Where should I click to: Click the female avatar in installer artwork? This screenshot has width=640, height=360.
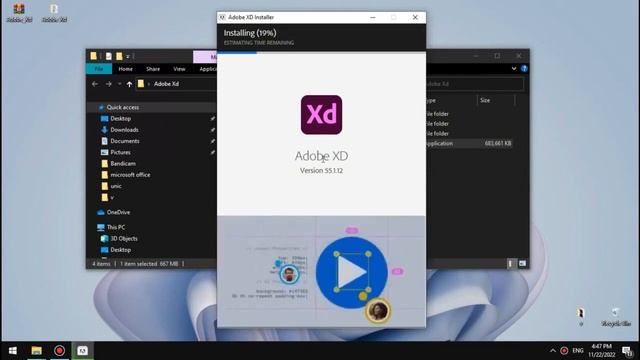click(x=378, y=311)
